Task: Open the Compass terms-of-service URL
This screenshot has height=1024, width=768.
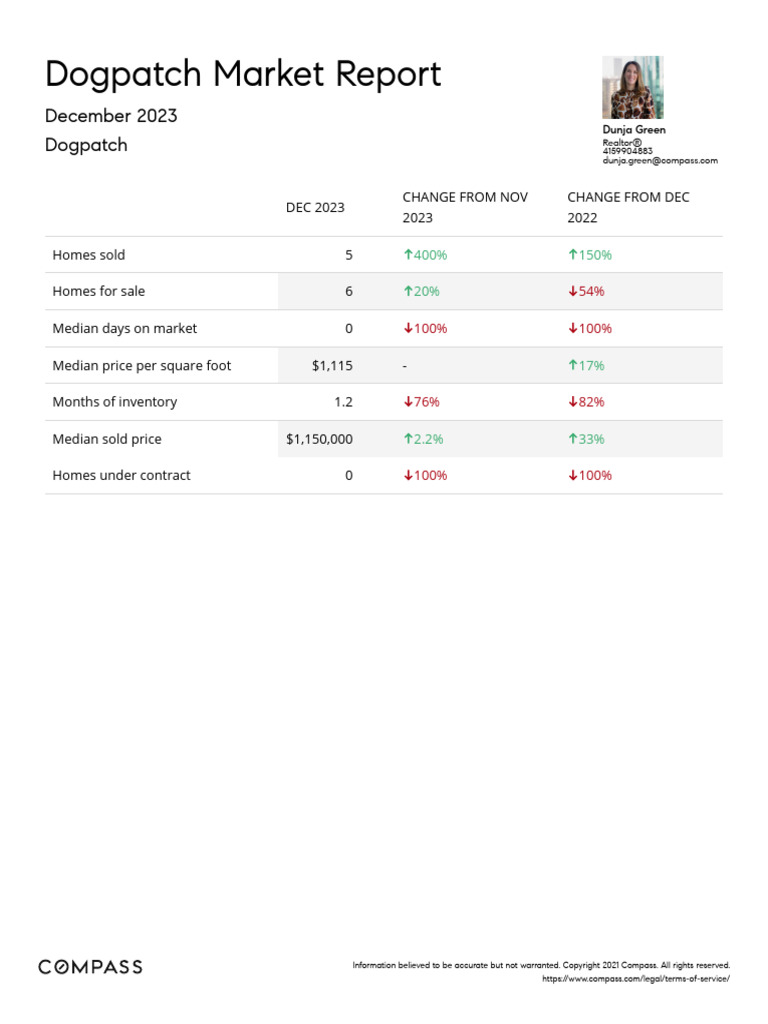Action: [635, 978]
